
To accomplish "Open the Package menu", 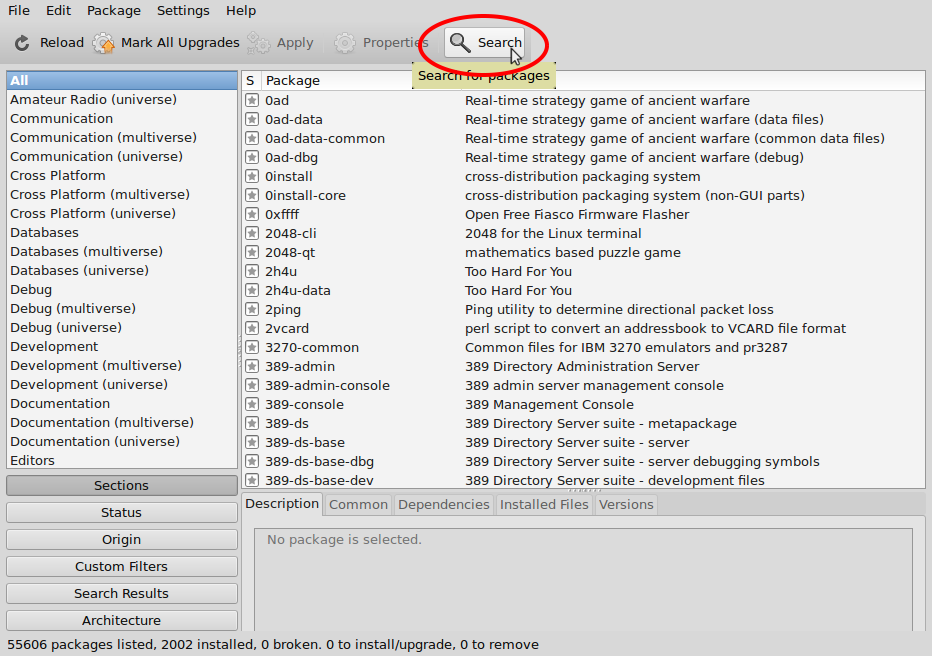I will 114,11.
